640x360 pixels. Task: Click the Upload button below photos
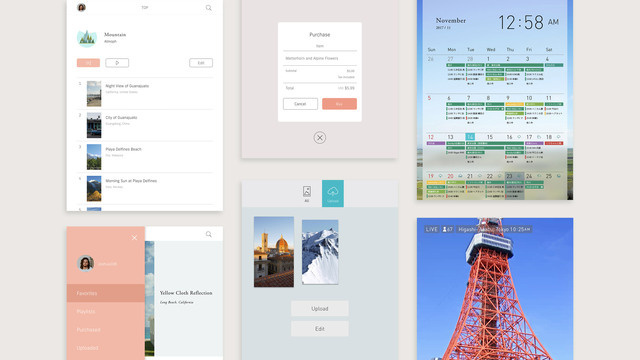pyautogui.click(x=320, y=309)
